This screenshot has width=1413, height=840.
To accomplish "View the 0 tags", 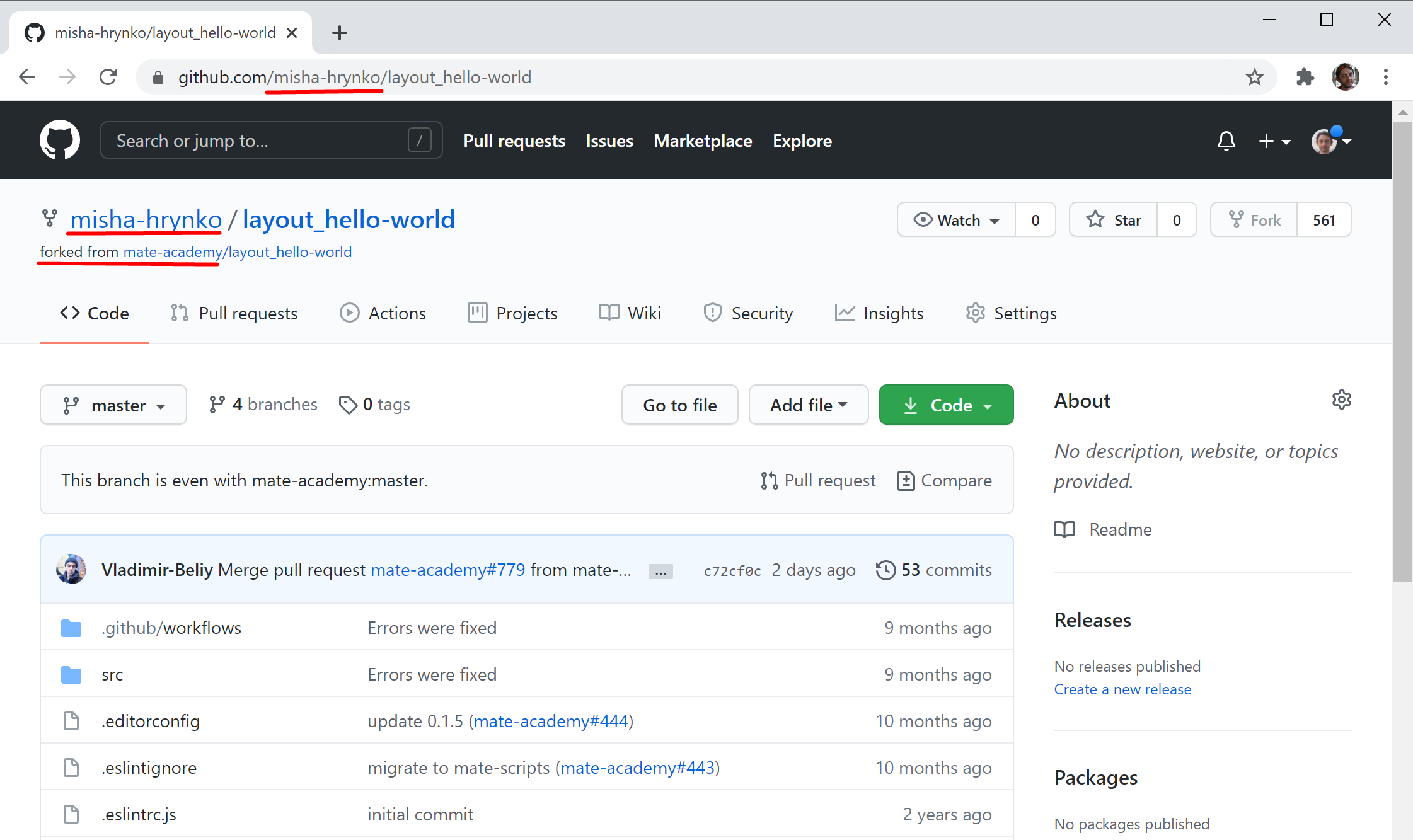I will pyautogui.click(x=374, y=405).
